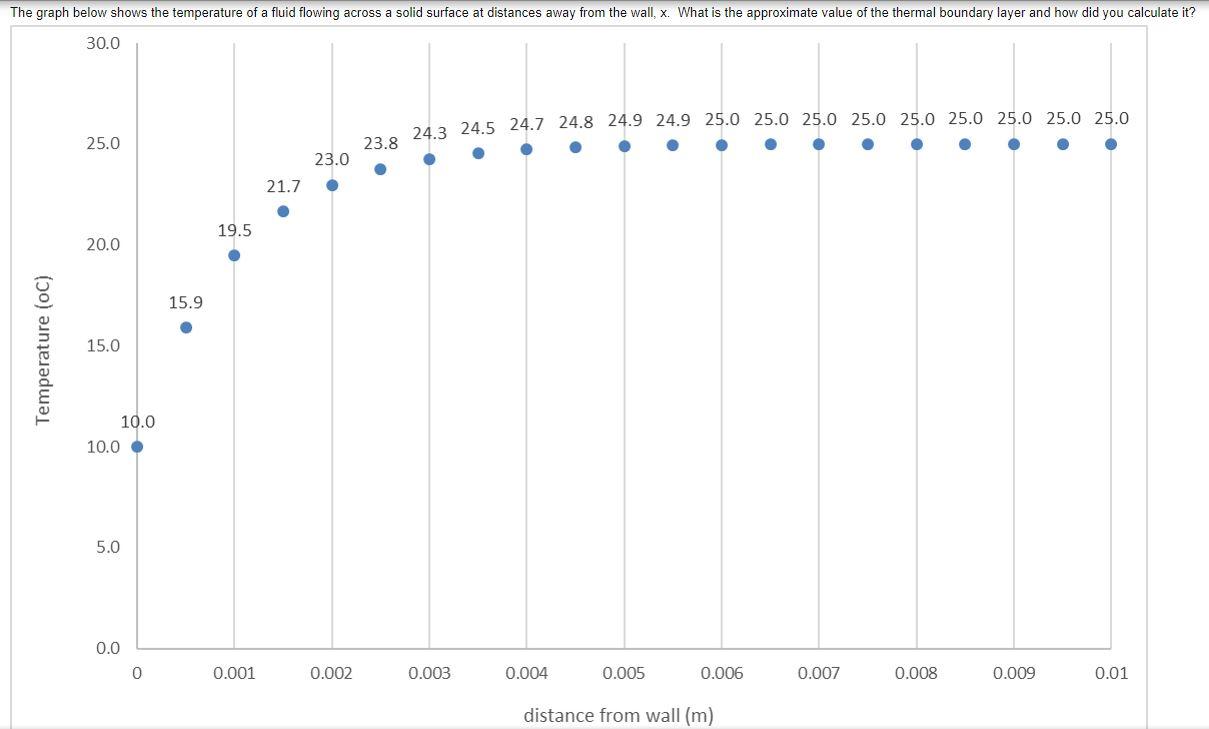Click the 0.004 tick label on distance axis
1209x729 pixels.
(x=526, y=673)
